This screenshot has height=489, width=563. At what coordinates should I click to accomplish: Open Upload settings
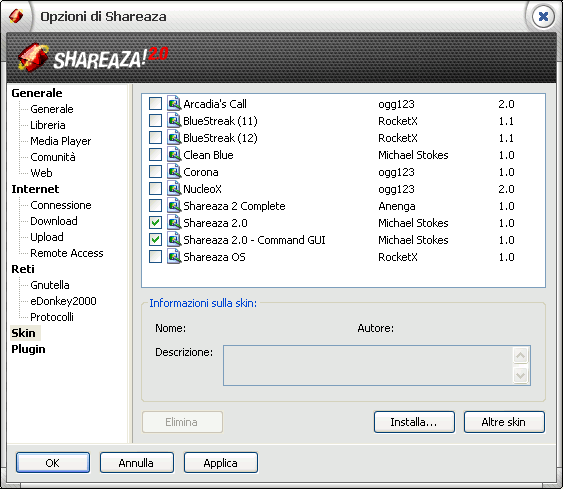pos(47,237)
